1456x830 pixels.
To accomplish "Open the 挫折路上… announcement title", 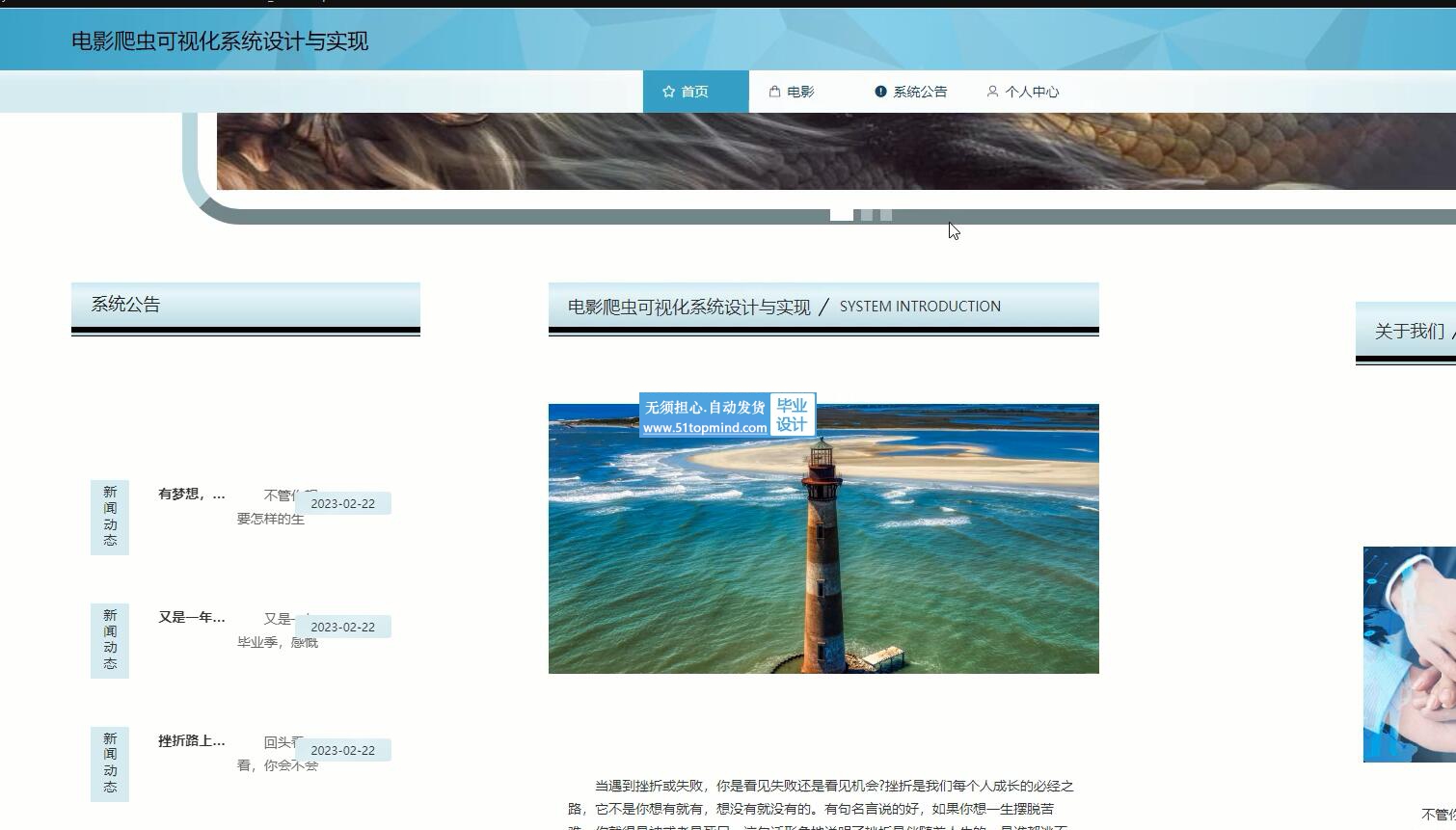I will [191, 741].
